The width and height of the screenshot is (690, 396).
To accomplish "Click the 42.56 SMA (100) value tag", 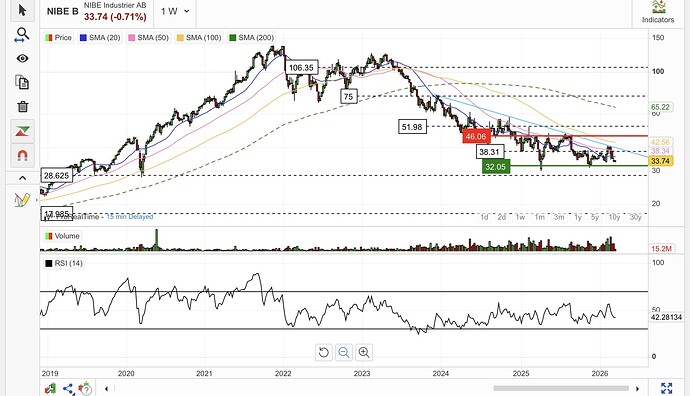I will (661, 142).
